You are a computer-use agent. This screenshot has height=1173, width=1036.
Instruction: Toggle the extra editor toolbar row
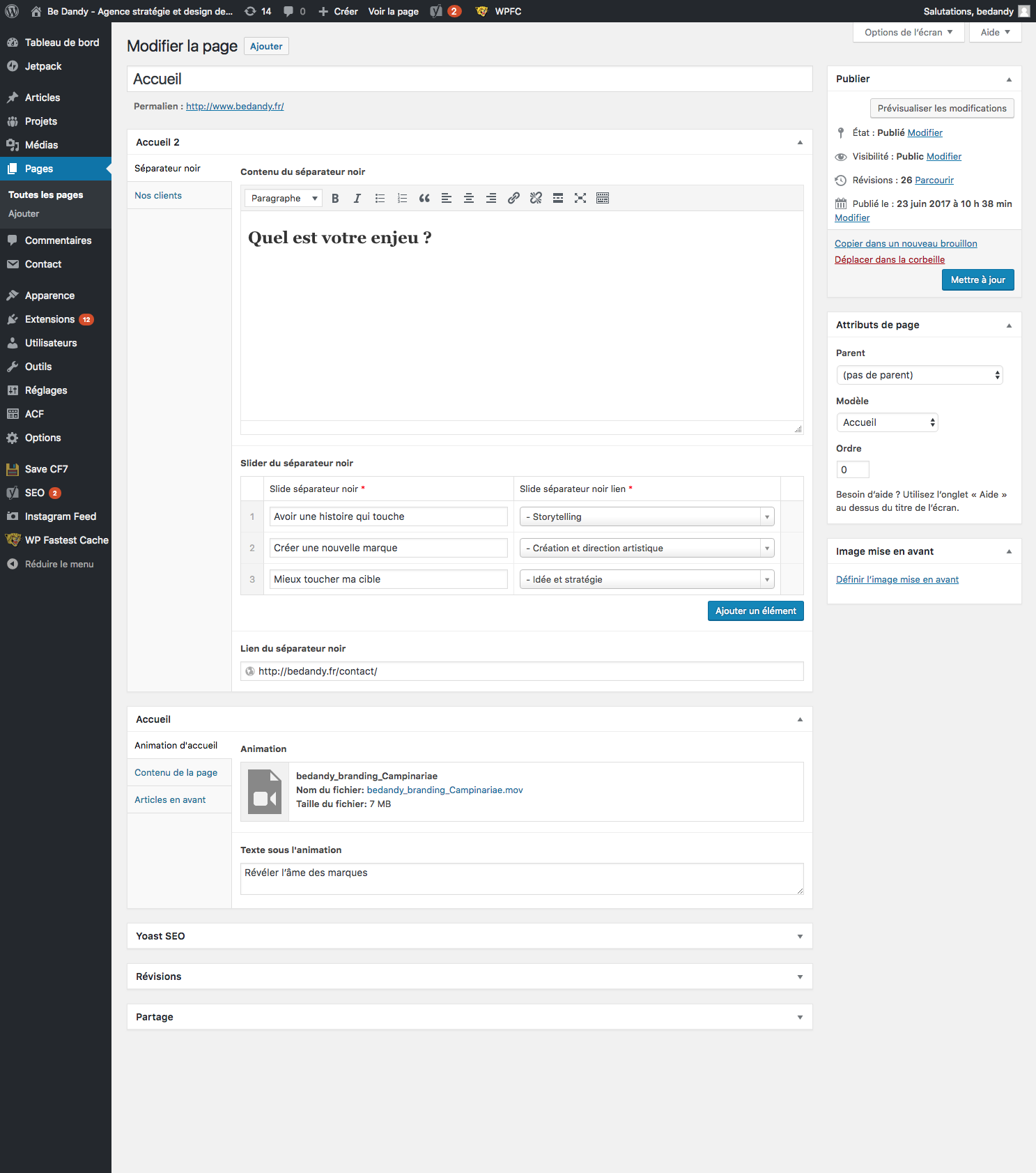pos(603,199)
